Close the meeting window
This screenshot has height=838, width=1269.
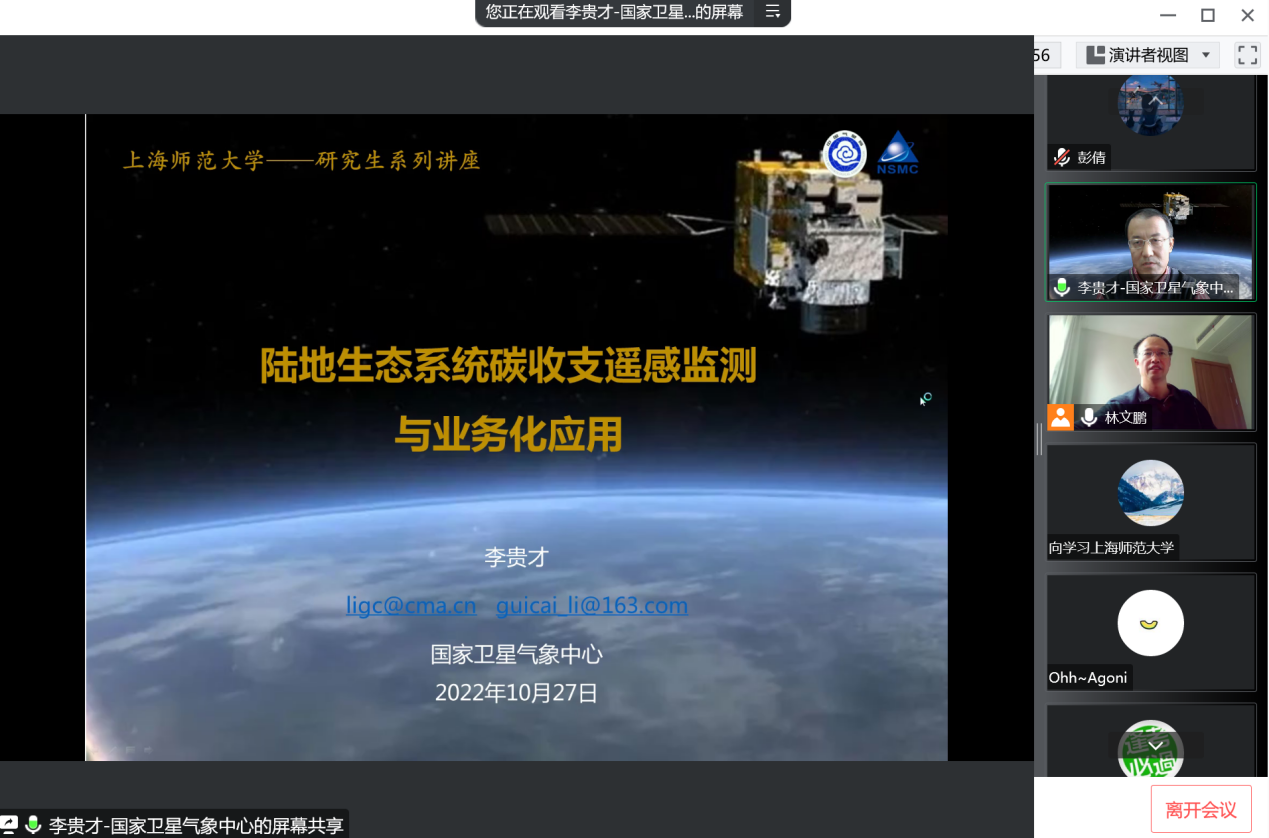[x=1247, y=15]
